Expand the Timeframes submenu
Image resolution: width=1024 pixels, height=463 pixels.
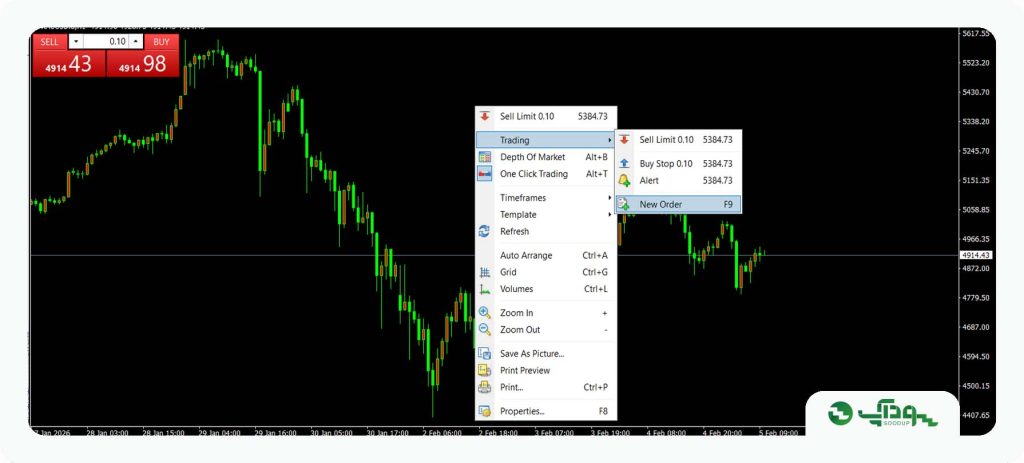546,197
